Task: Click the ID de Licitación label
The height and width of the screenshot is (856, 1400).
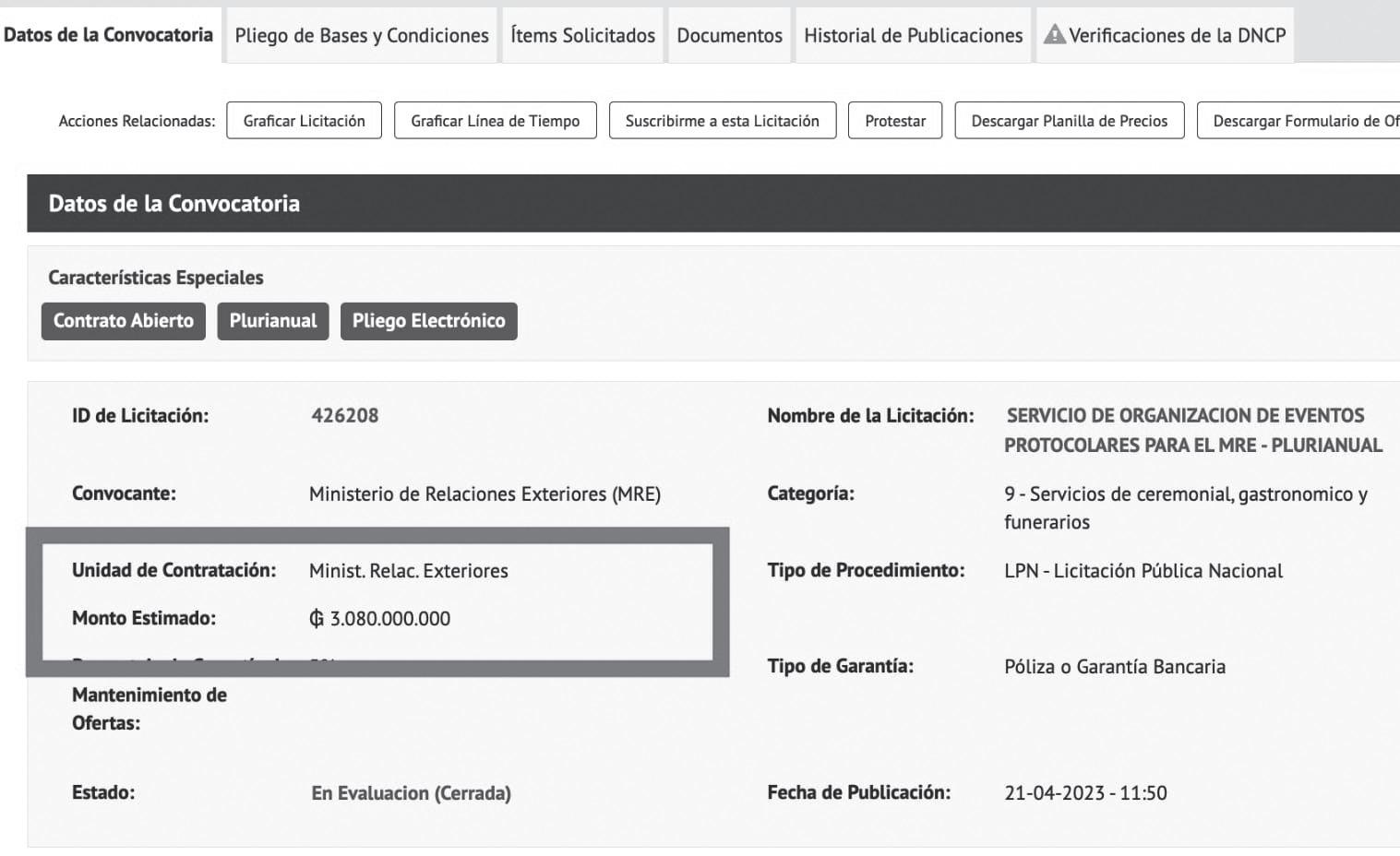Action: pyautogui.click(x=140, y=415)
